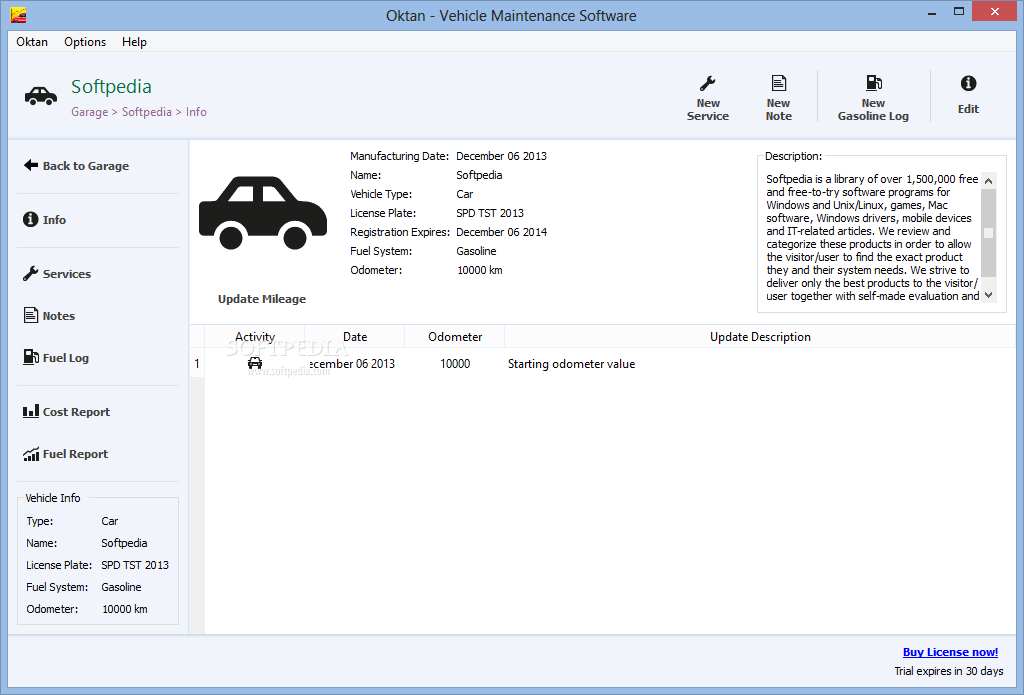This screenshot has width=1024, height=695.
Task: Click the Services wrench icon in sidebar
Action: pyautogui.click(x=31, y=274)
